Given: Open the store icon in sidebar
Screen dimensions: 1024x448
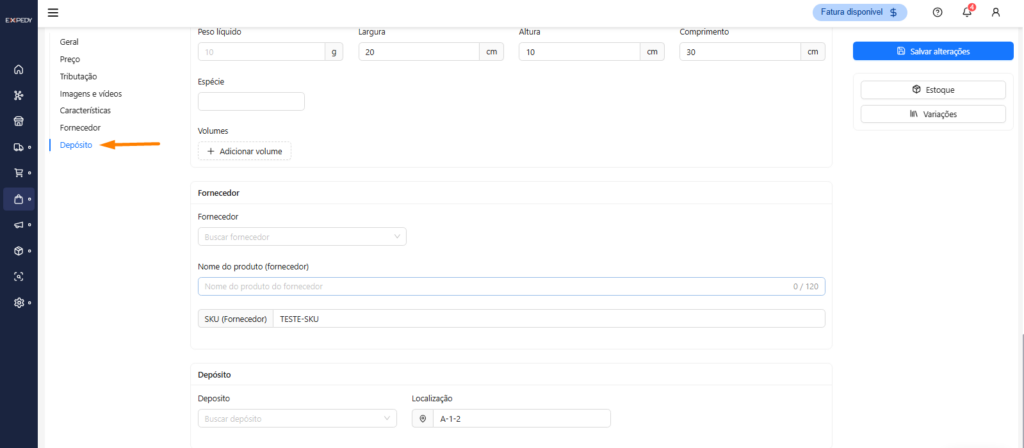Looking at the screenshot, I should 18,121.
